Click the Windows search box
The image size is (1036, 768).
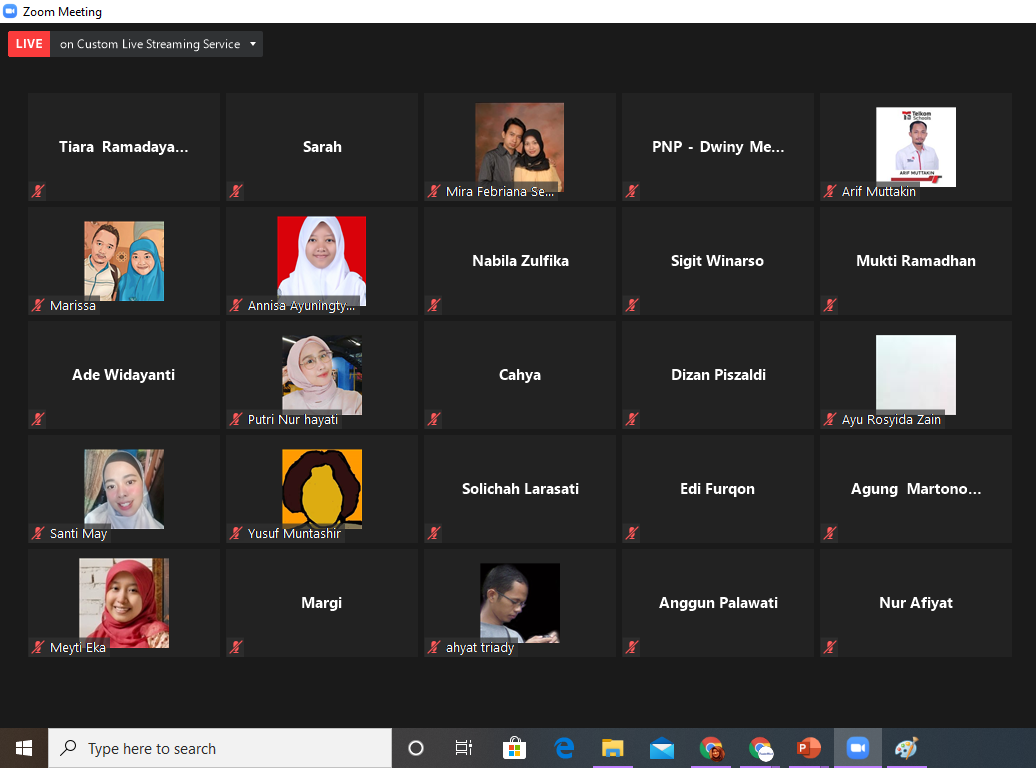[220, 748]
